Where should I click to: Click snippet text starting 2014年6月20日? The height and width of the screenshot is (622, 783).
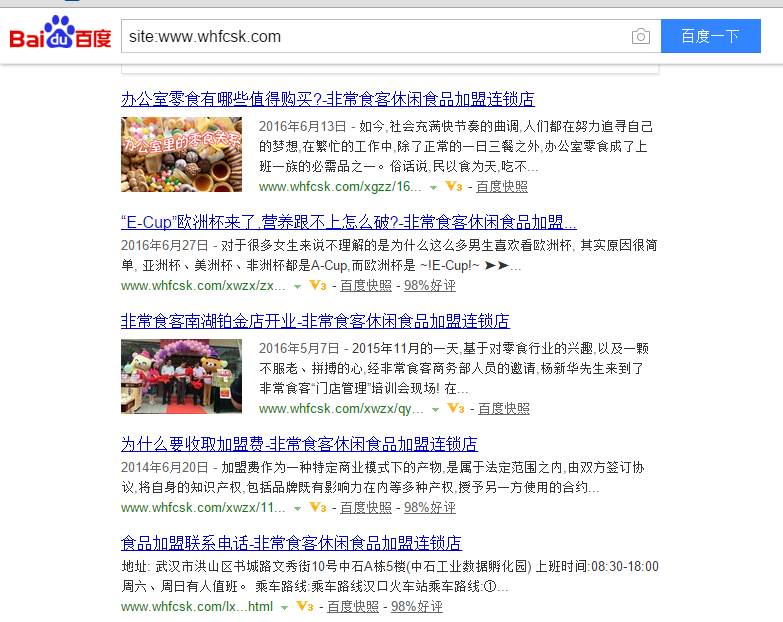point(383,477)
